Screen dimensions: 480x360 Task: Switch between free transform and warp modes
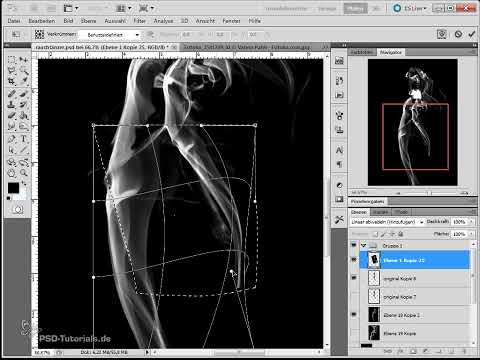tap(442, 34)
